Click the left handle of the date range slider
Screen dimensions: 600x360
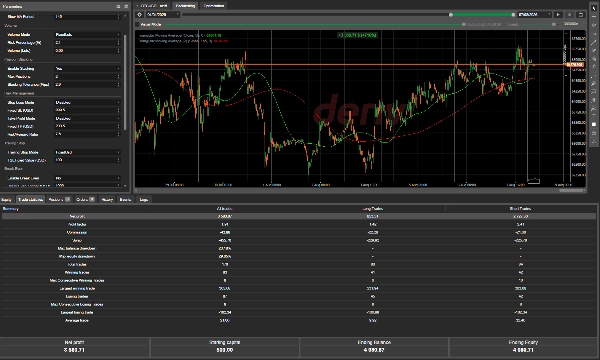coord(451,15)
